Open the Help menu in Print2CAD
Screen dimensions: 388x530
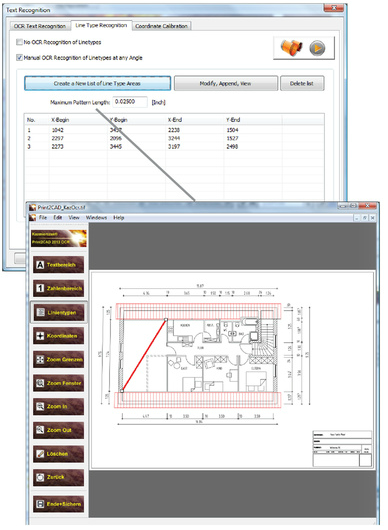(x=118, y=217)
